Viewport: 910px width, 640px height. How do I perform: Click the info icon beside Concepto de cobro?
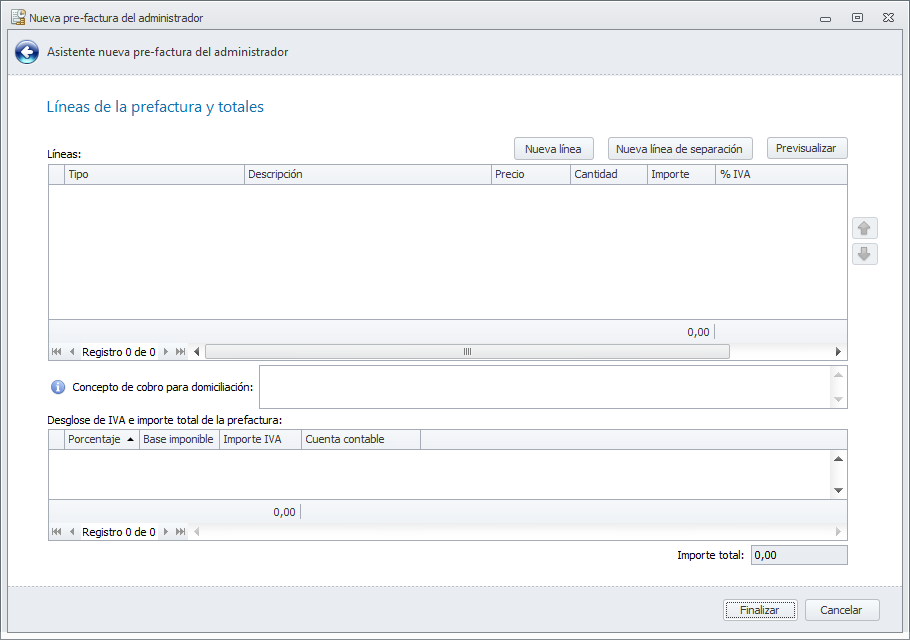click(58, 387)
